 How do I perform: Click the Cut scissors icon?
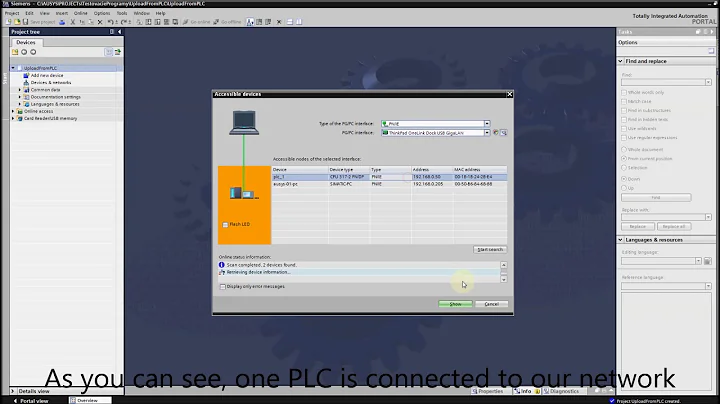(x=73, y=22)
